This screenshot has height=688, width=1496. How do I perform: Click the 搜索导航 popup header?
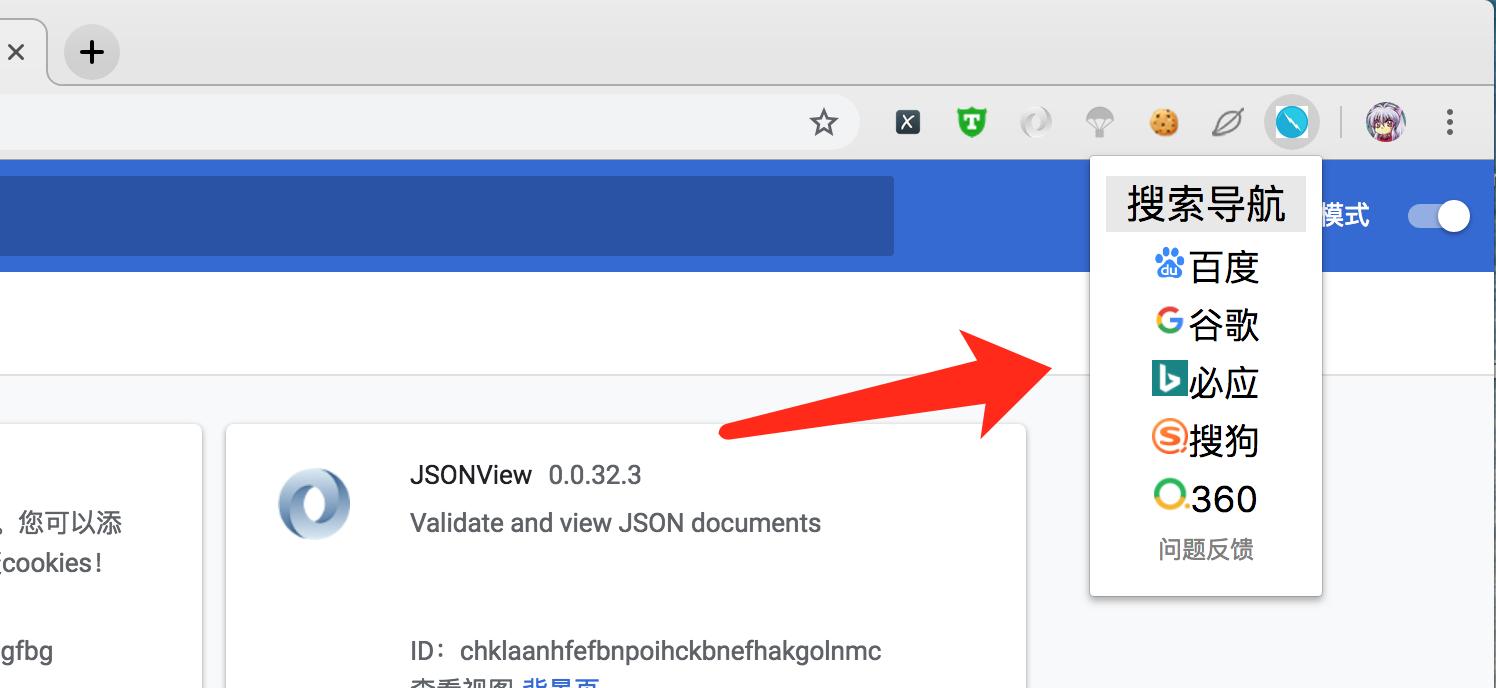(1206, 204)
